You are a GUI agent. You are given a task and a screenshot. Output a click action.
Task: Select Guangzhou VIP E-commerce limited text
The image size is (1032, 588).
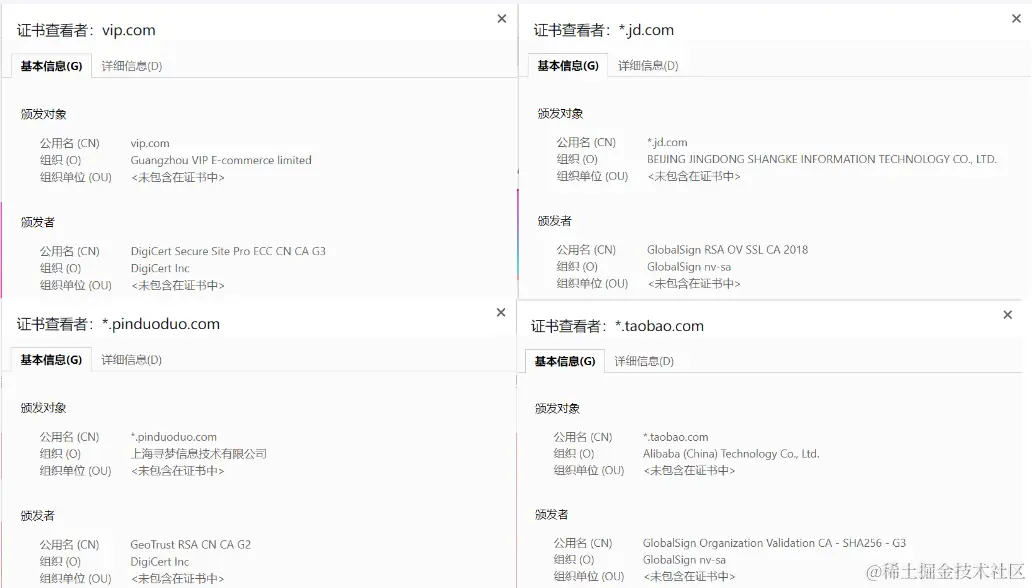click(221, 160)
